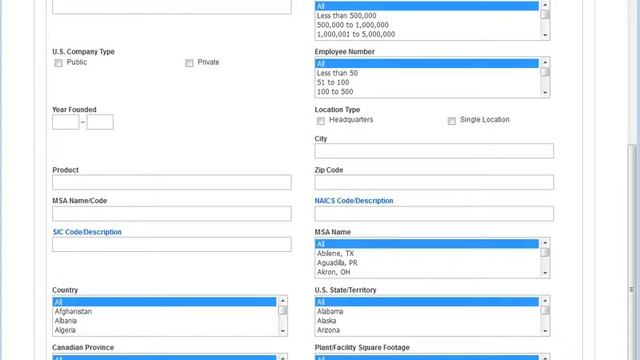This screenshot has width=640, height=360.
Task: Click Employee Number list scroll-down arrow
Action: click(545, 93)
